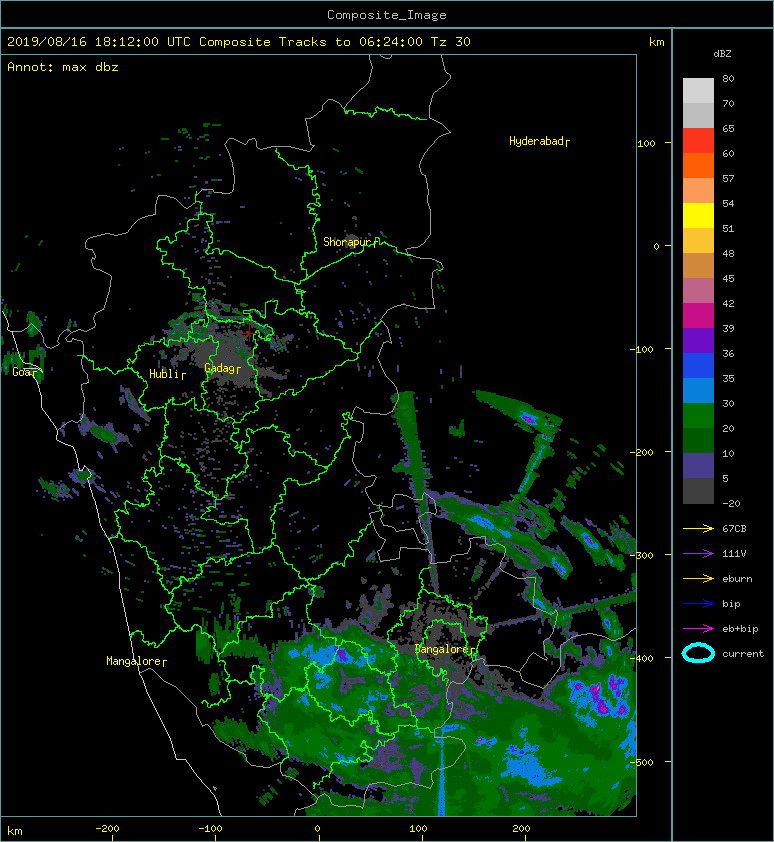
Task: Click the Composite_Image title text
Action: [x=387, y=15]
